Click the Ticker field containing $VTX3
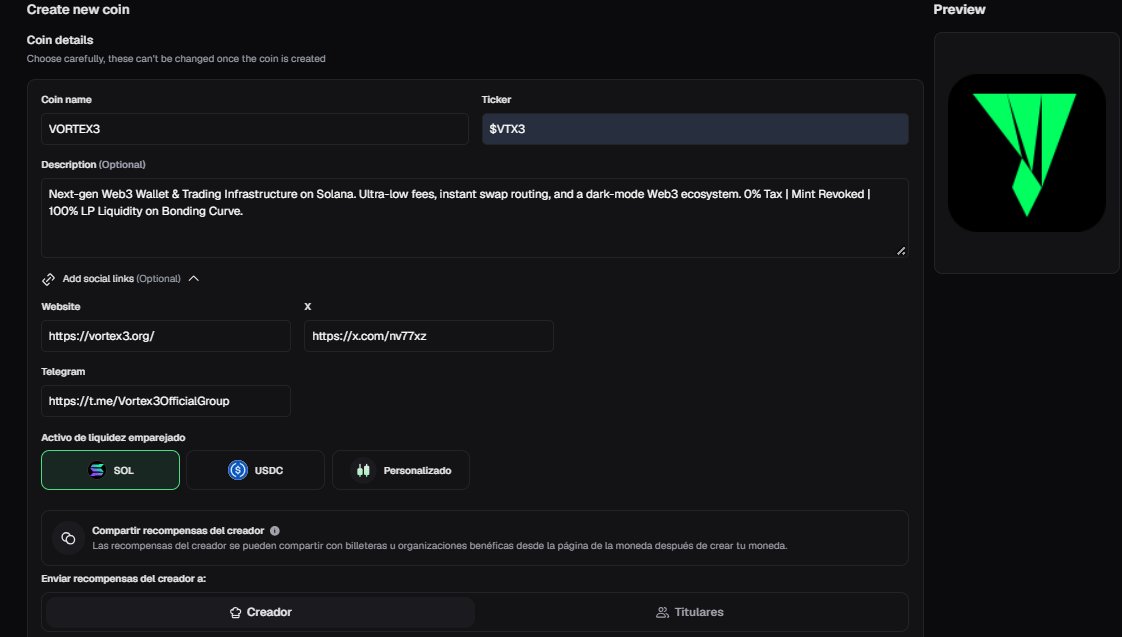 click(695, 129)
